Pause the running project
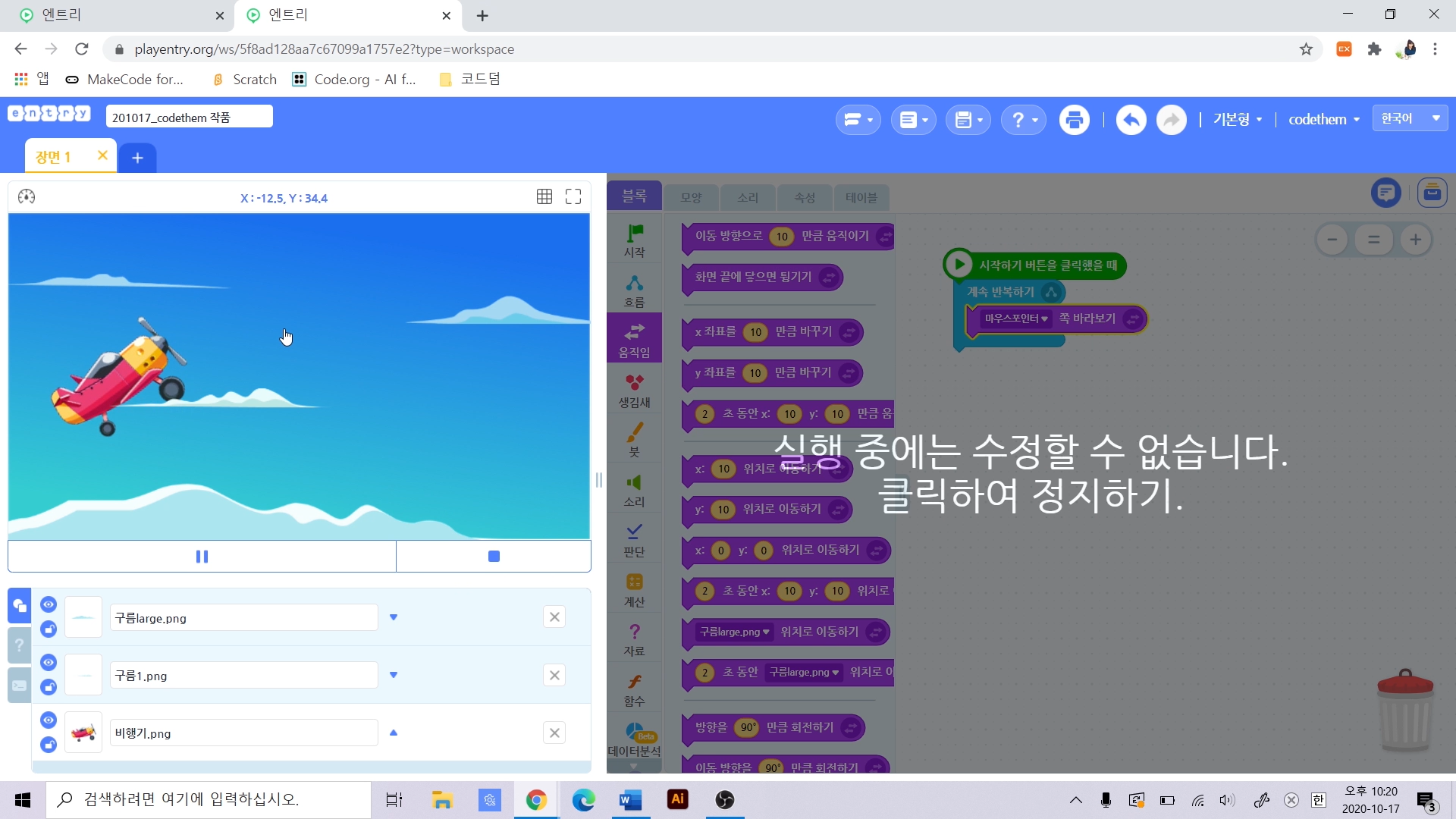1456x819 pixels. [202, 557]
